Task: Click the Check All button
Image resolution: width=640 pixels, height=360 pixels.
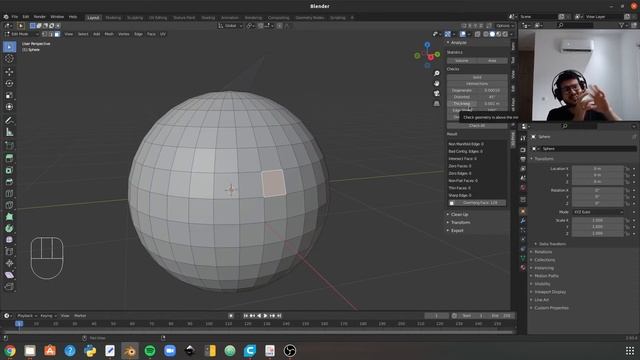Action: tap(477, 126)
